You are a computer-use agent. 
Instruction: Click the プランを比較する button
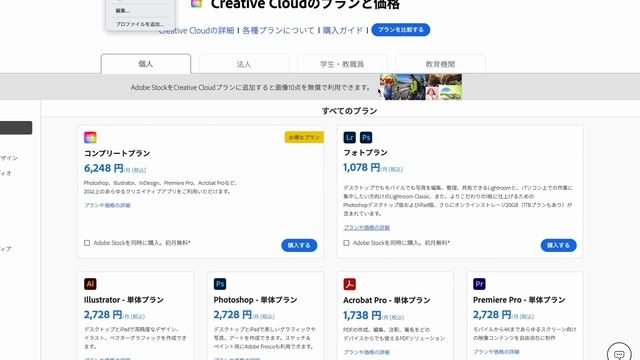point(400,30)
